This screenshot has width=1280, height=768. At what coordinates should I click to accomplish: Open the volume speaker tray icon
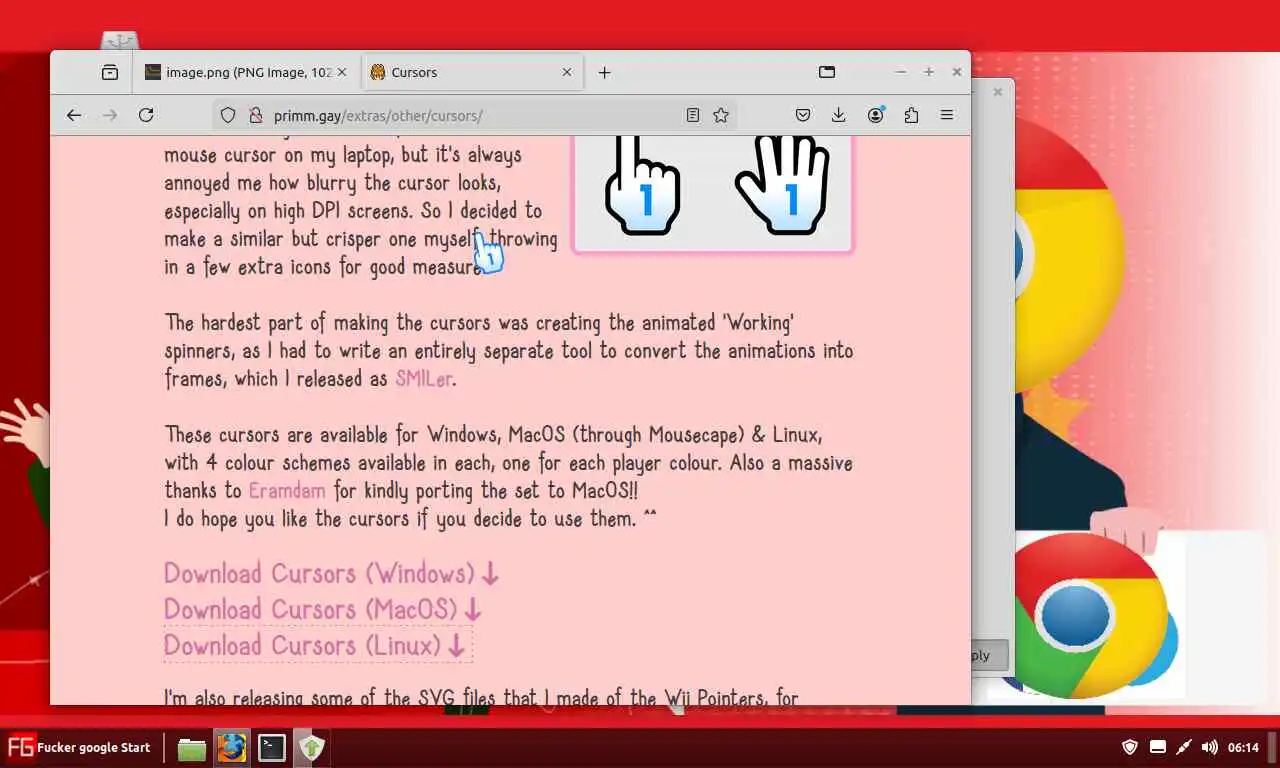[1210, 747]
